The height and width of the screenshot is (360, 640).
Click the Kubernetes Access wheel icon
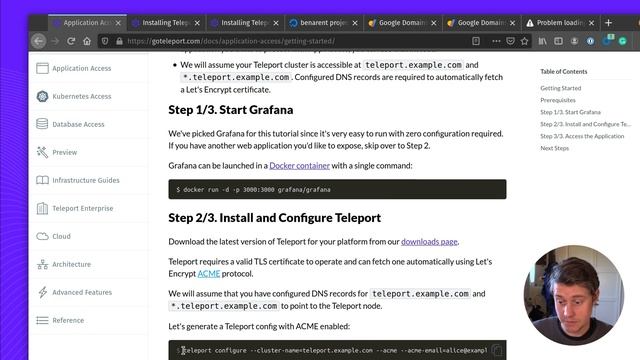click(42, 96)
